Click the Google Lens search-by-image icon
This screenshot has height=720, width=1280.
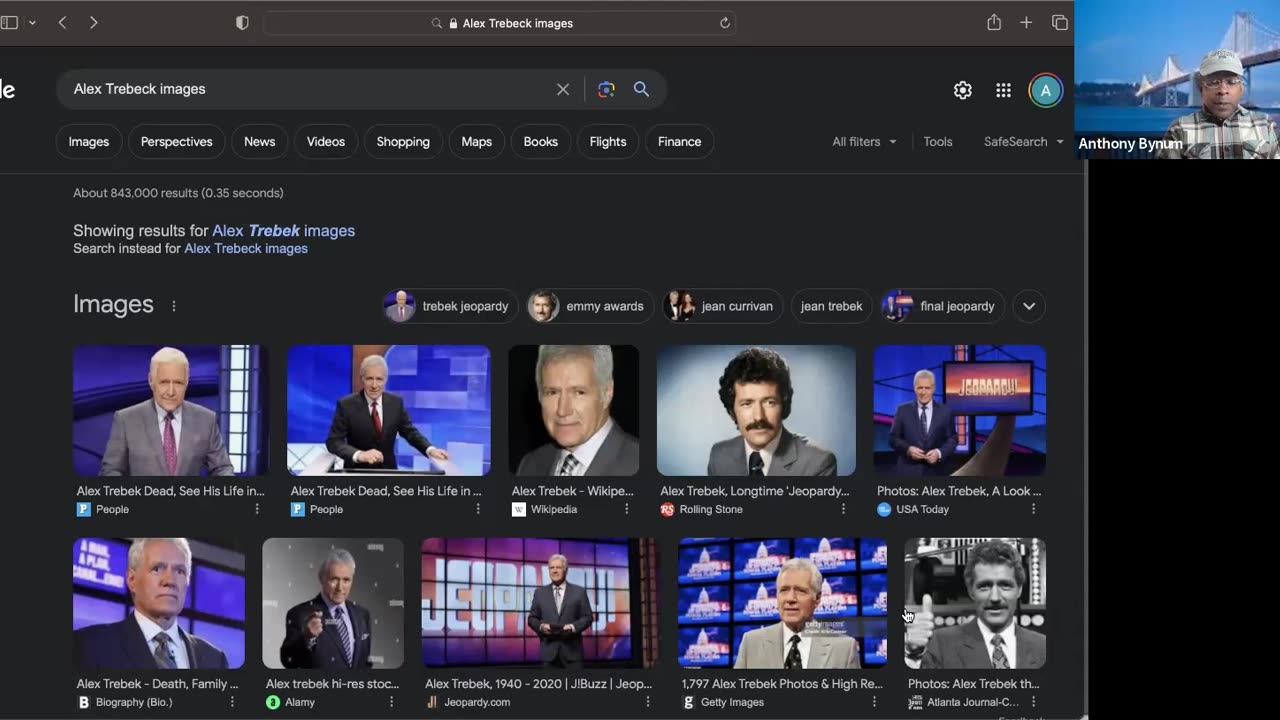606,89
